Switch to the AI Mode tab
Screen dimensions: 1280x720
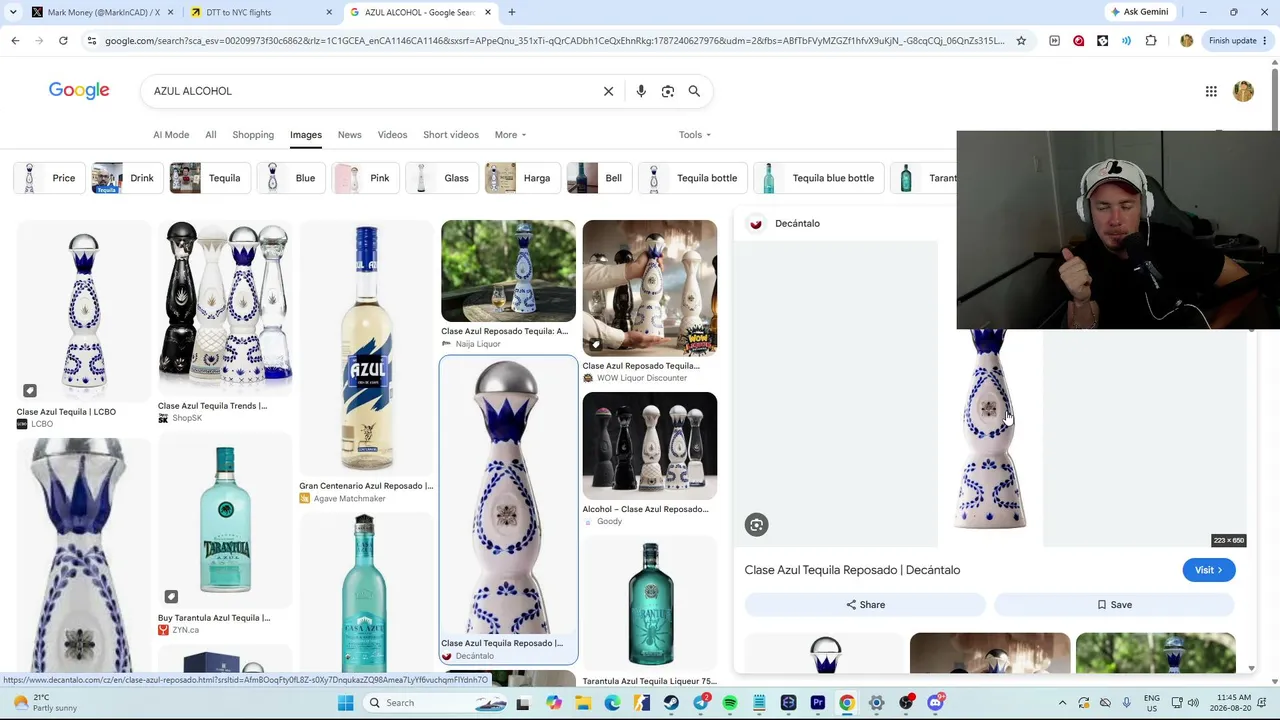tap(171, 135)
